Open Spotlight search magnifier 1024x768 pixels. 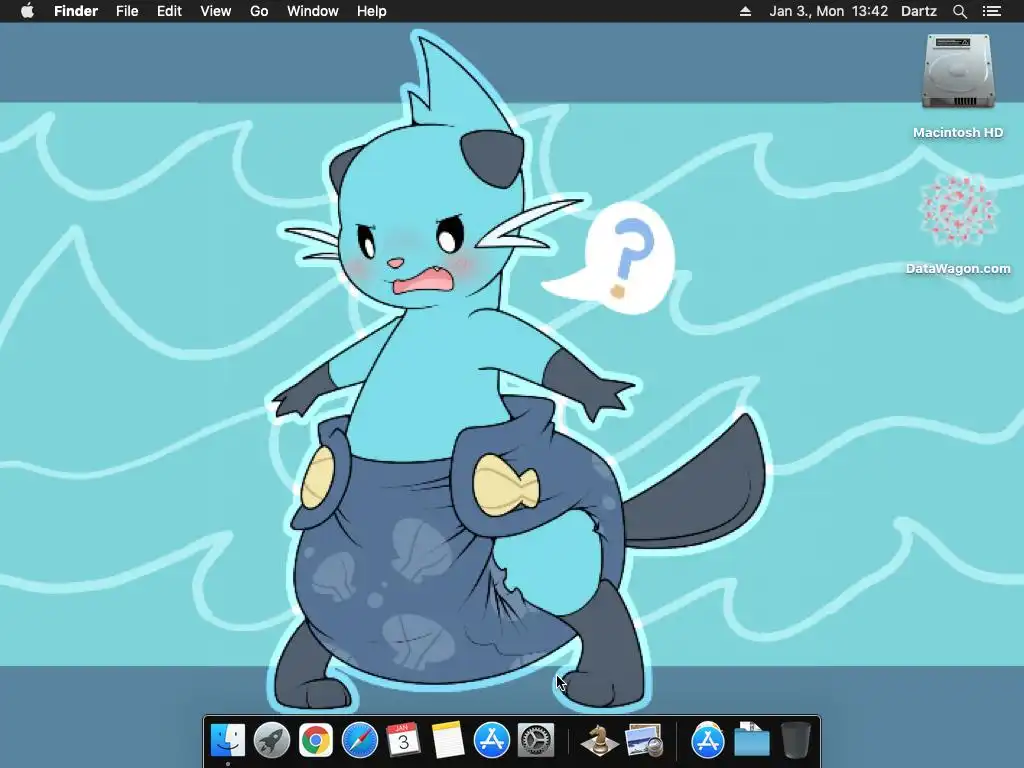960,11
